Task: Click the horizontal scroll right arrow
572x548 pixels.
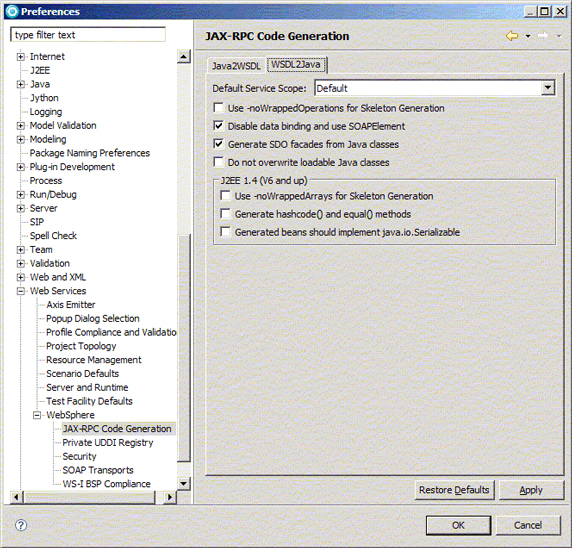Action: click(x=170, y=497)
